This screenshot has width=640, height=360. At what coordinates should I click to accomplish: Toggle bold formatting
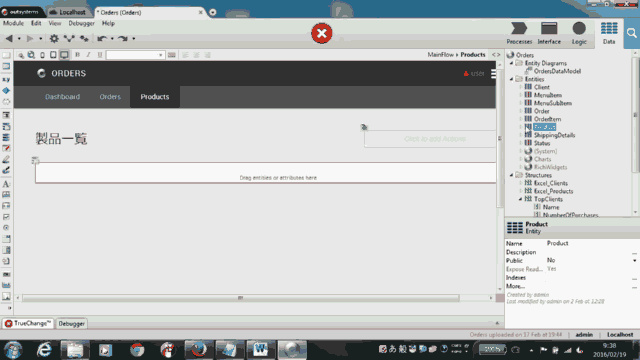coord(77,55)
